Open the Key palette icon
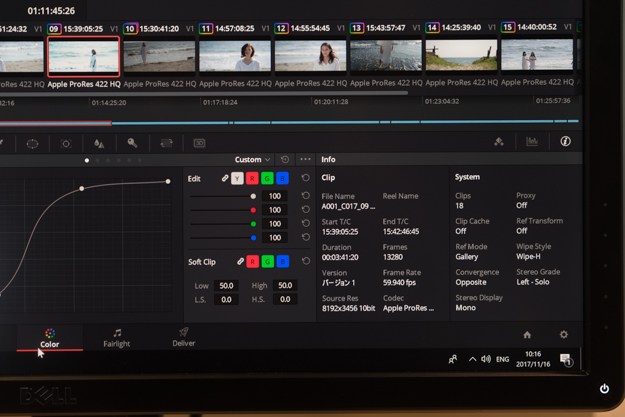Screen dimensions: 625x417 (132, 143)
